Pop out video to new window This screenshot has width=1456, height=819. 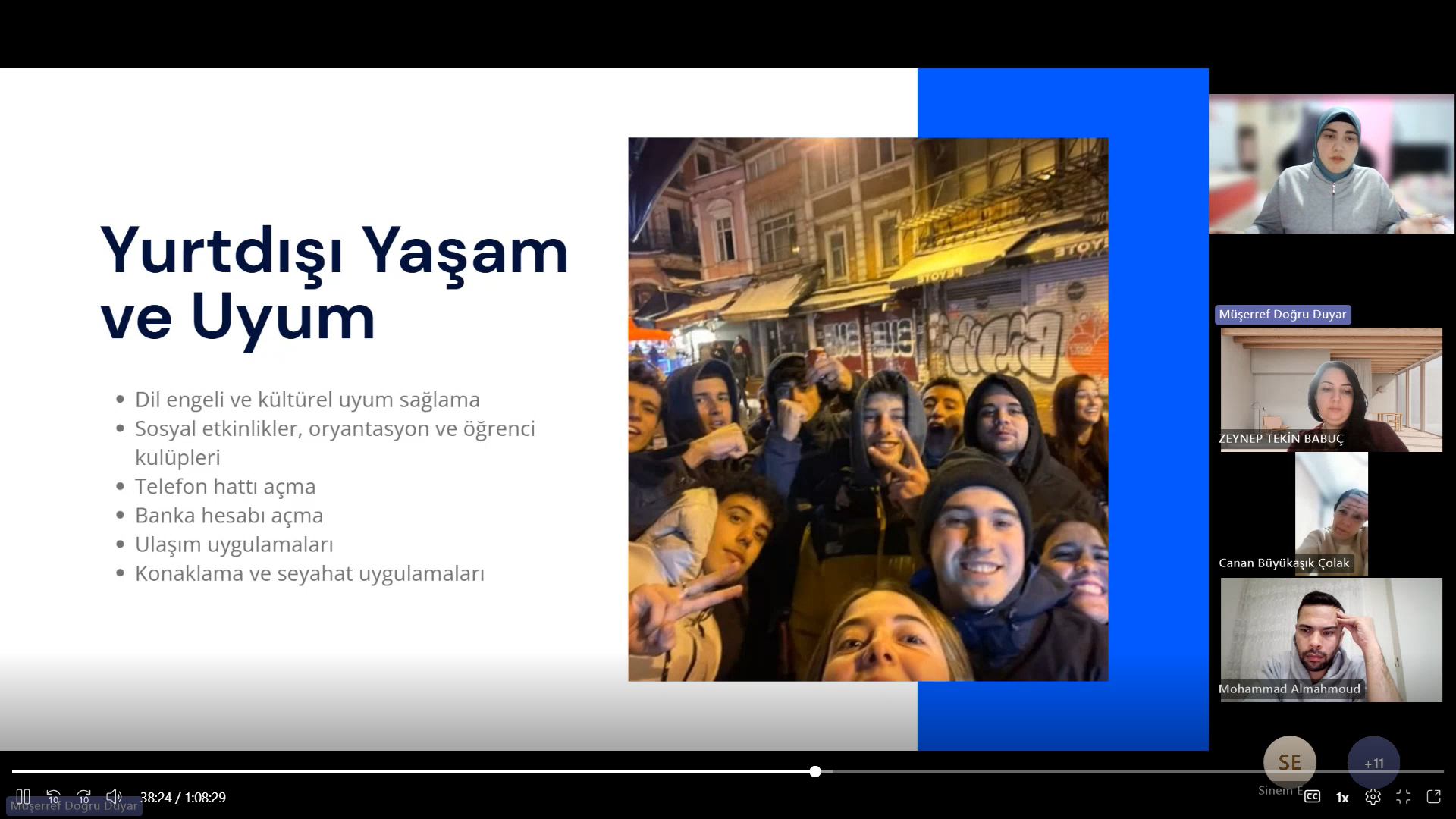coord(1433,797)
